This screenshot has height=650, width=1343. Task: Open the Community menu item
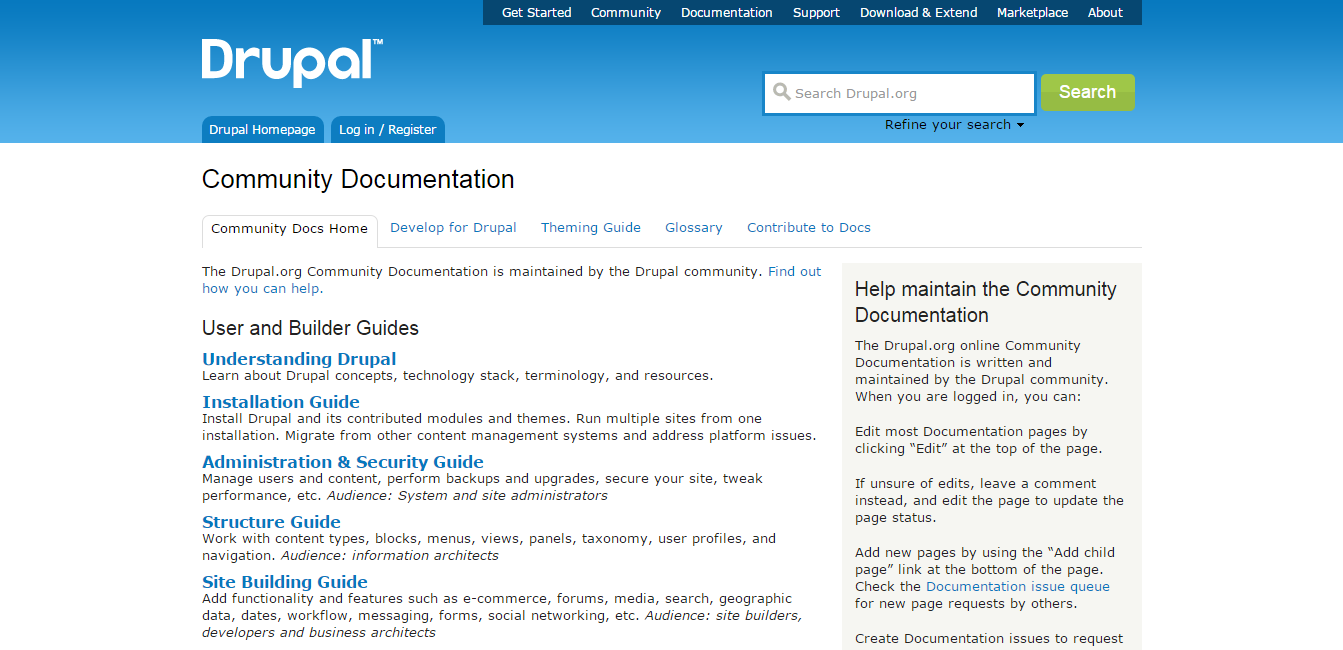(x=626, y=13)
